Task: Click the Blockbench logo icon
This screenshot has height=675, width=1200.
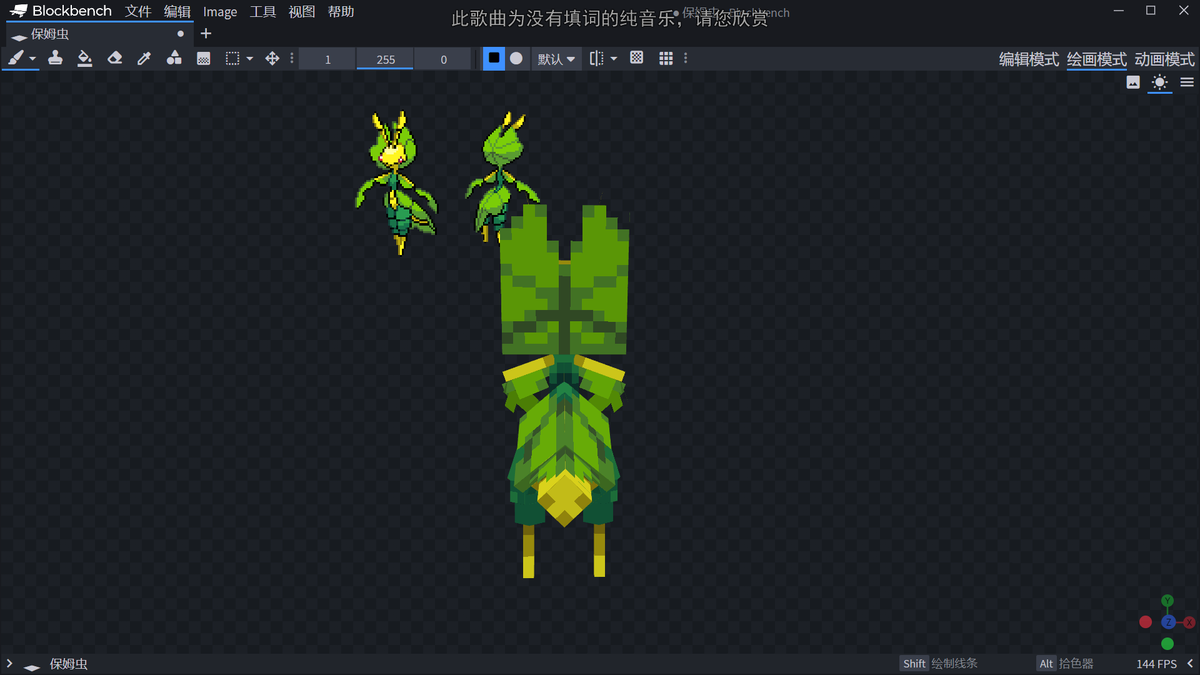Action: [x=18, y=12]
